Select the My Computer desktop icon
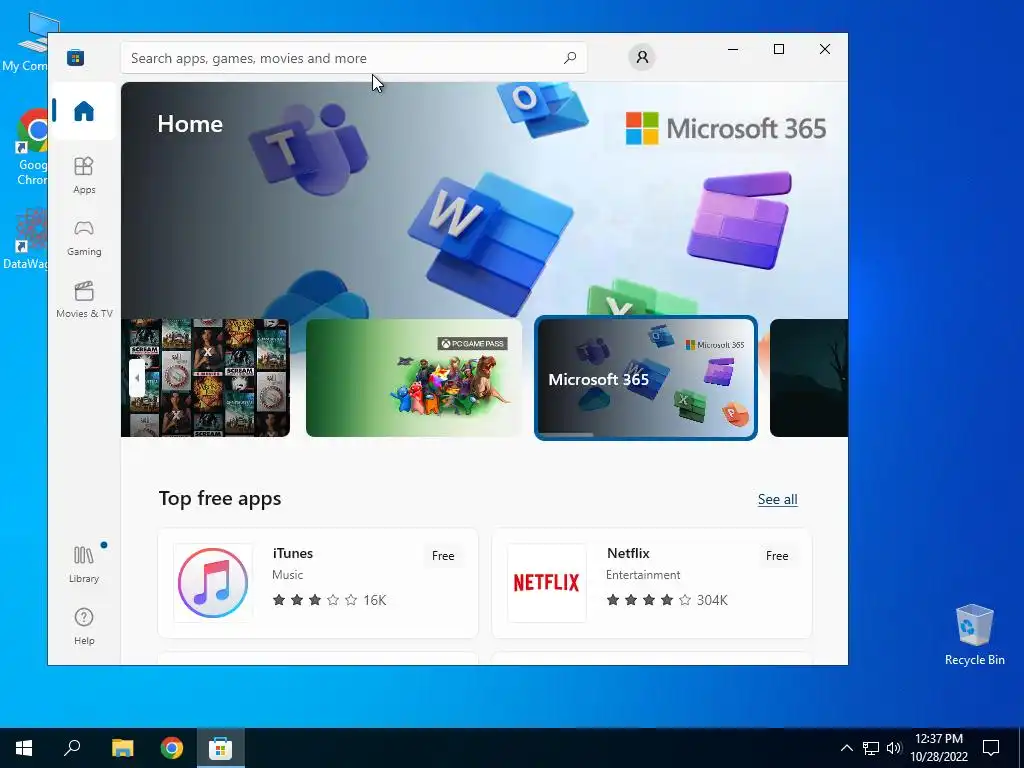The image size is (1024, 768). (25, 42)
